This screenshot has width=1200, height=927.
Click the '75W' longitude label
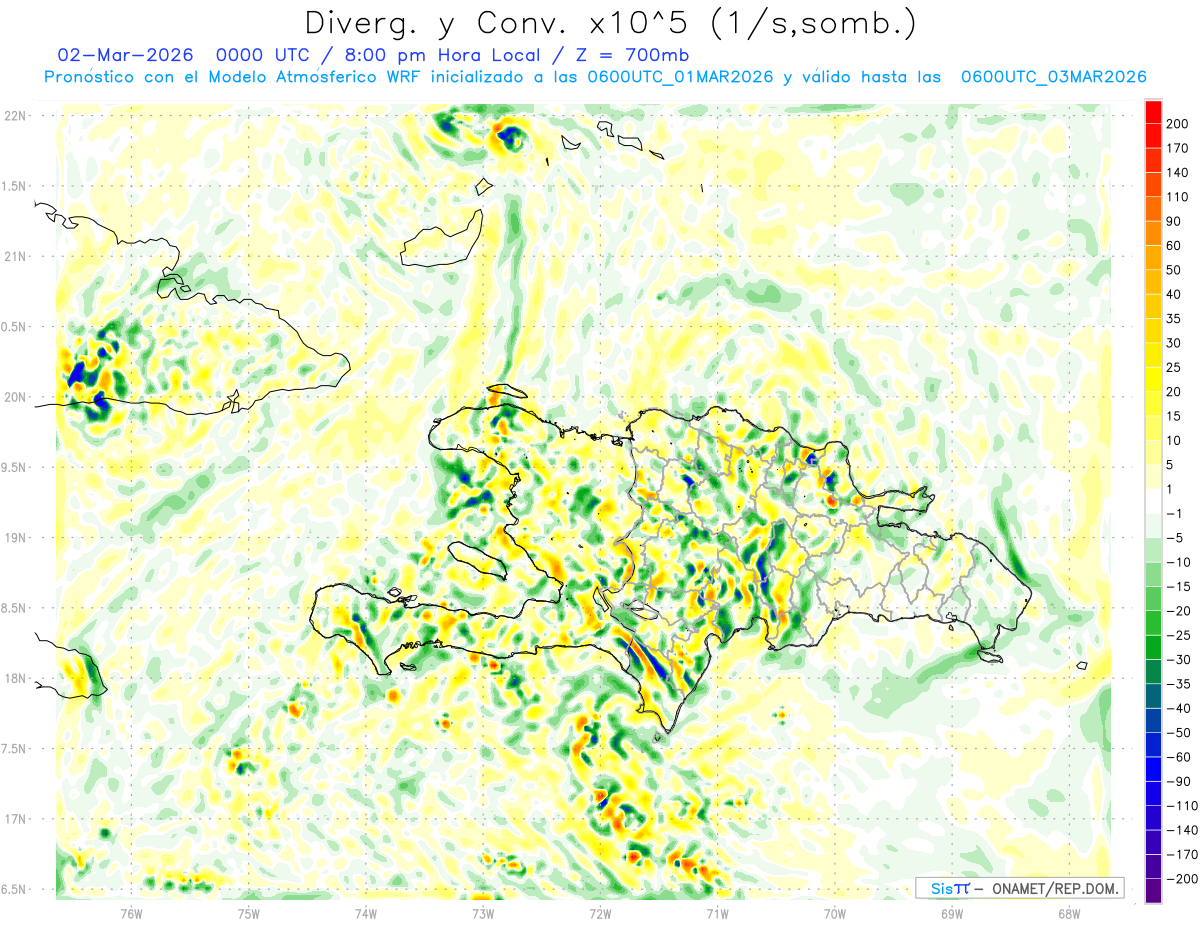pyautogui.click(x=249, y=912)
